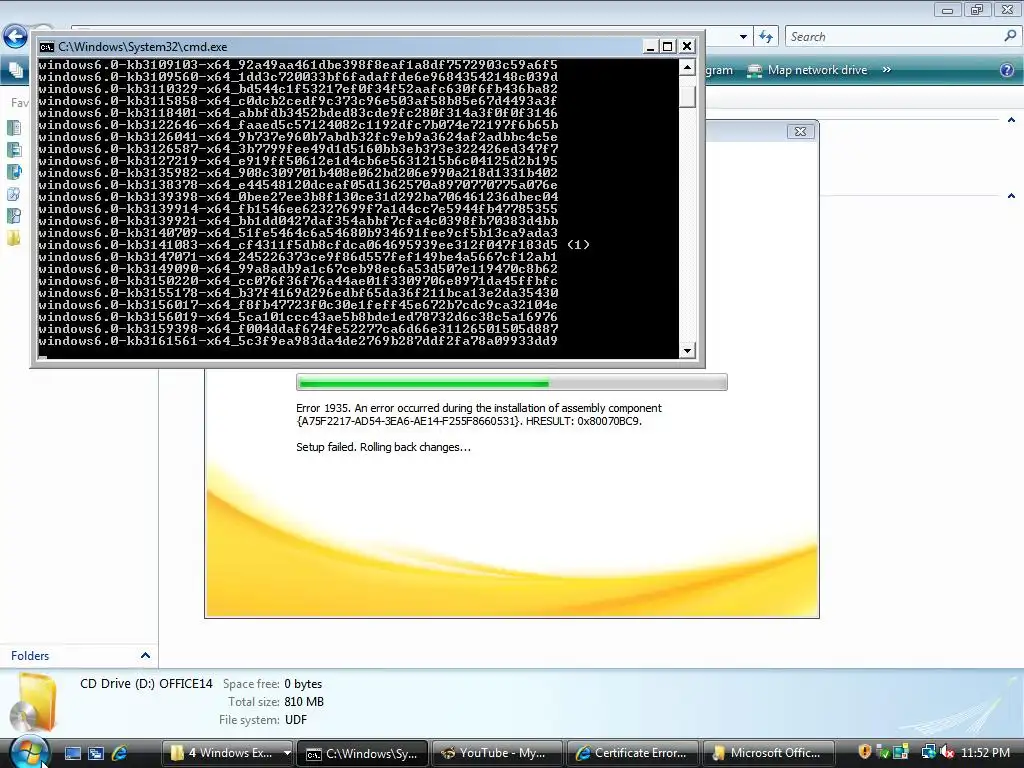1024x768 pixels.
Task: Open the address bar history dropdown arrow
Action: tap(743, 37)
